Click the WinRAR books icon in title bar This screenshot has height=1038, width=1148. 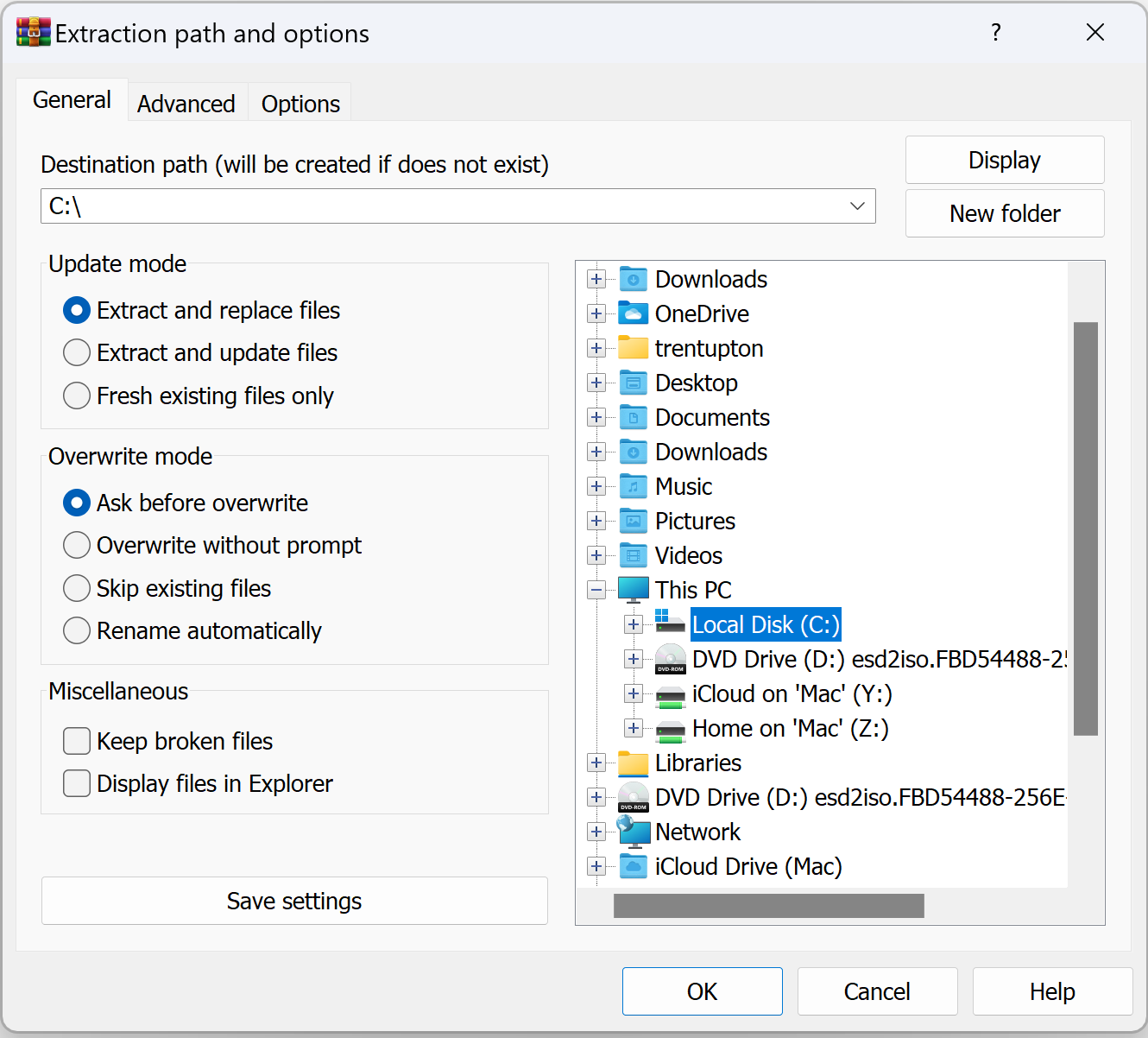tap(34, 32)
